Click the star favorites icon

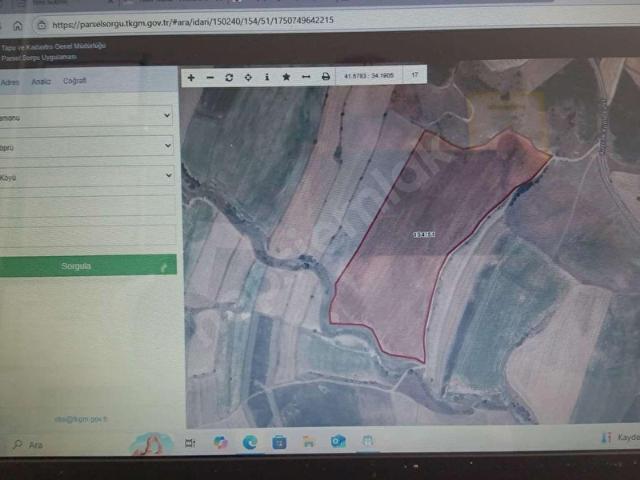tap(286, 76)
